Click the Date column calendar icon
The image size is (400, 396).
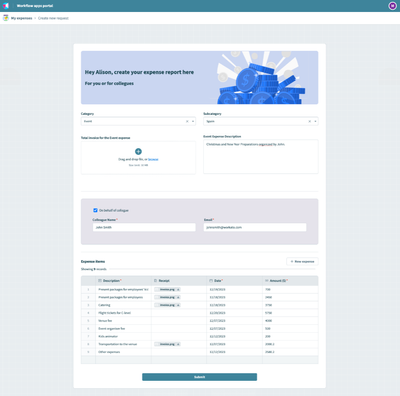[x=211, y=281]
